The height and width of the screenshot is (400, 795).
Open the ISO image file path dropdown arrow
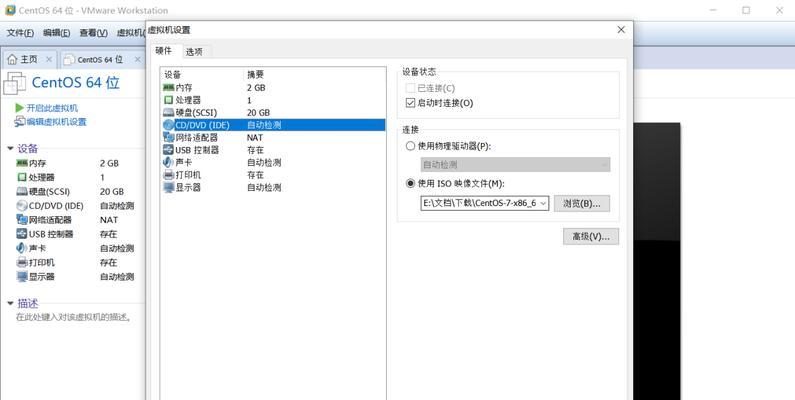coord(544,203)
